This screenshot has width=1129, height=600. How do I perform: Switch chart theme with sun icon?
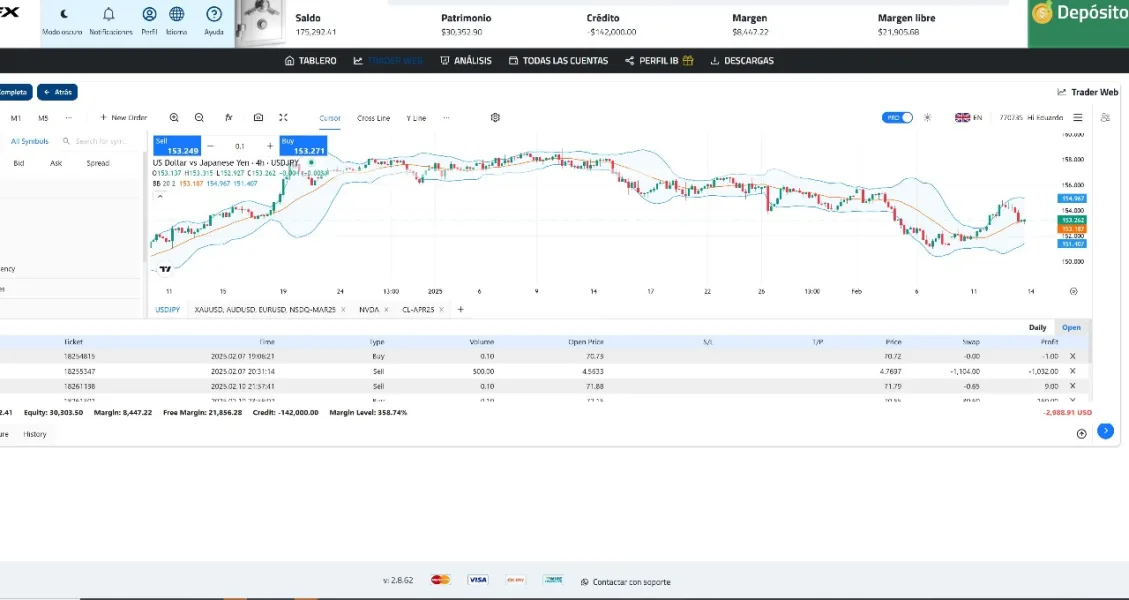tap(927, 118)
